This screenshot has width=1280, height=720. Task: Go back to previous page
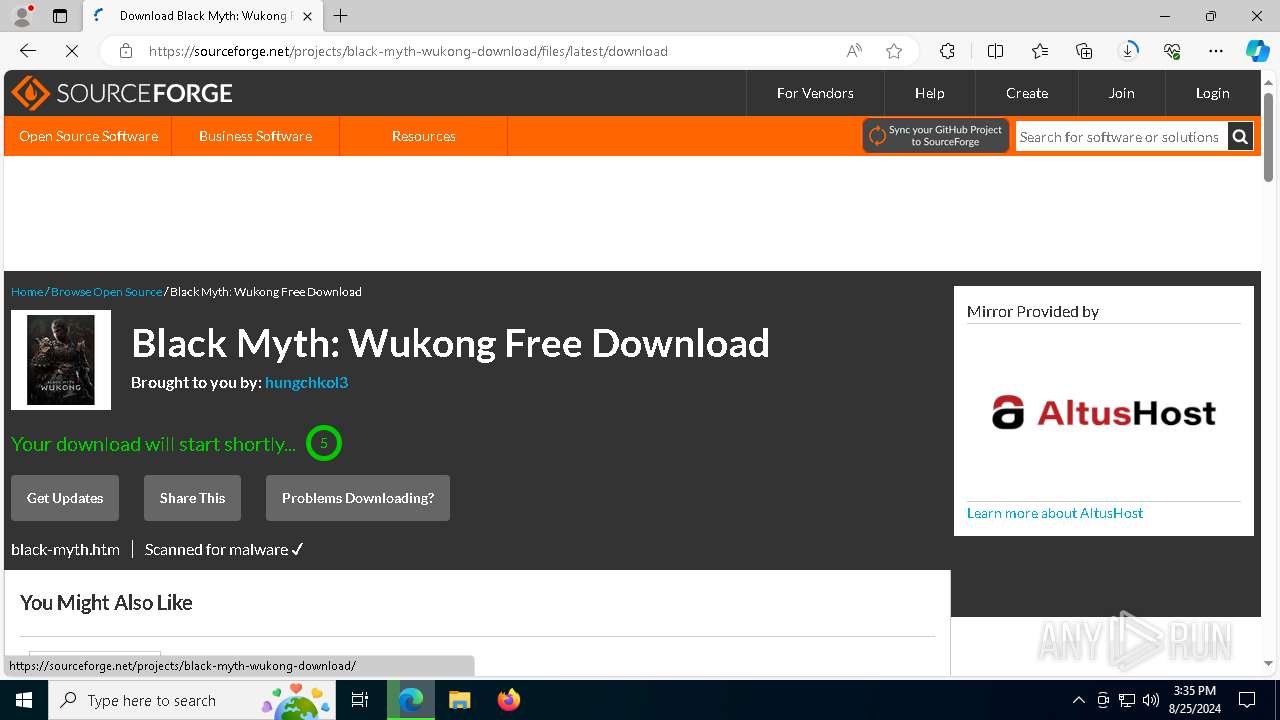coord(28,51)
